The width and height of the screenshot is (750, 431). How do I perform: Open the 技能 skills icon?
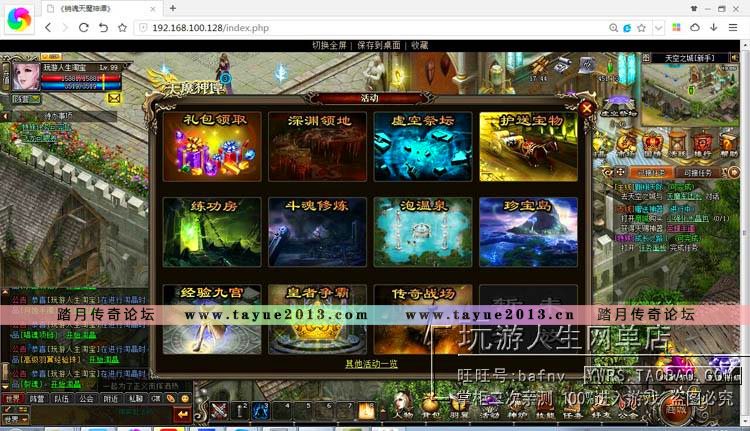tap(544, 408)
